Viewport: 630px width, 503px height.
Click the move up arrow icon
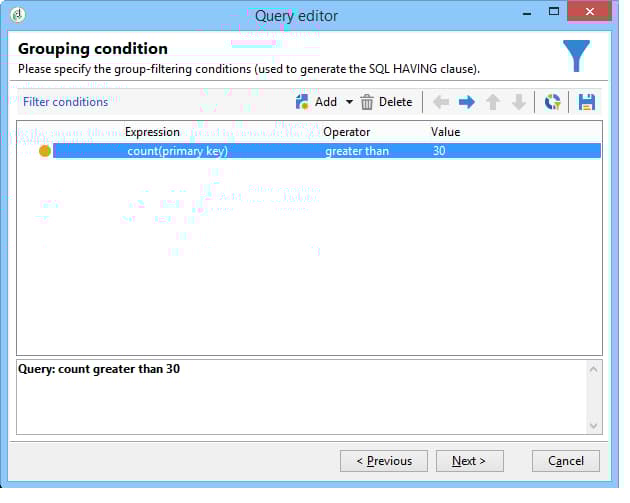pyautogui.click(x=493, y=102)
